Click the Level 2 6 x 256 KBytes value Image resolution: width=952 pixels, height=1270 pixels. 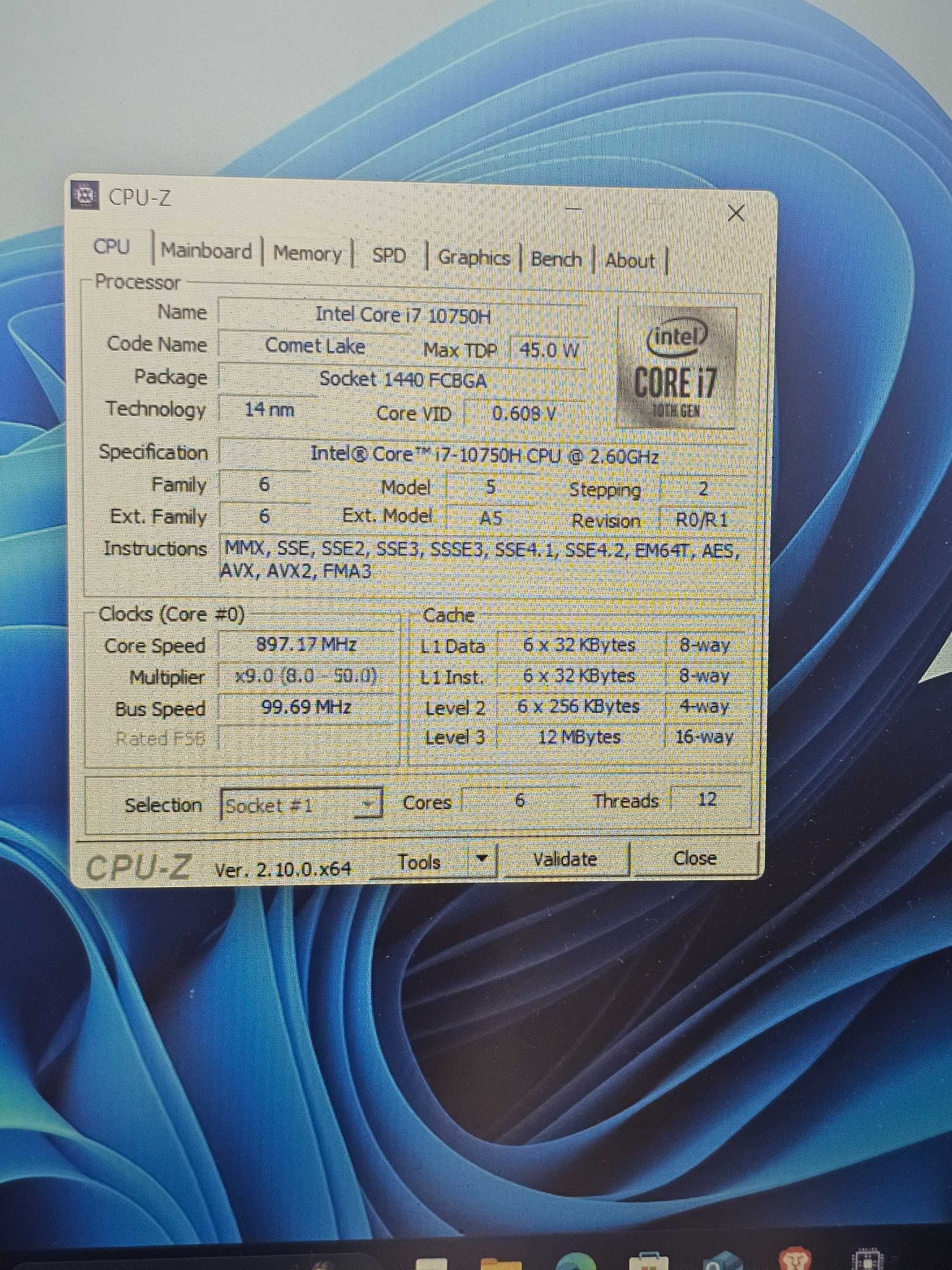(579, 706)
